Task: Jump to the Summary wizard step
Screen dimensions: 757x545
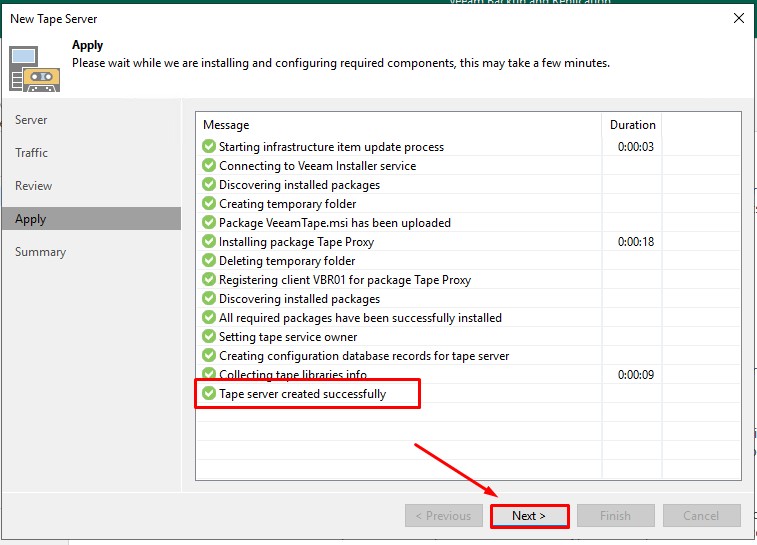Action: (40, 252)
